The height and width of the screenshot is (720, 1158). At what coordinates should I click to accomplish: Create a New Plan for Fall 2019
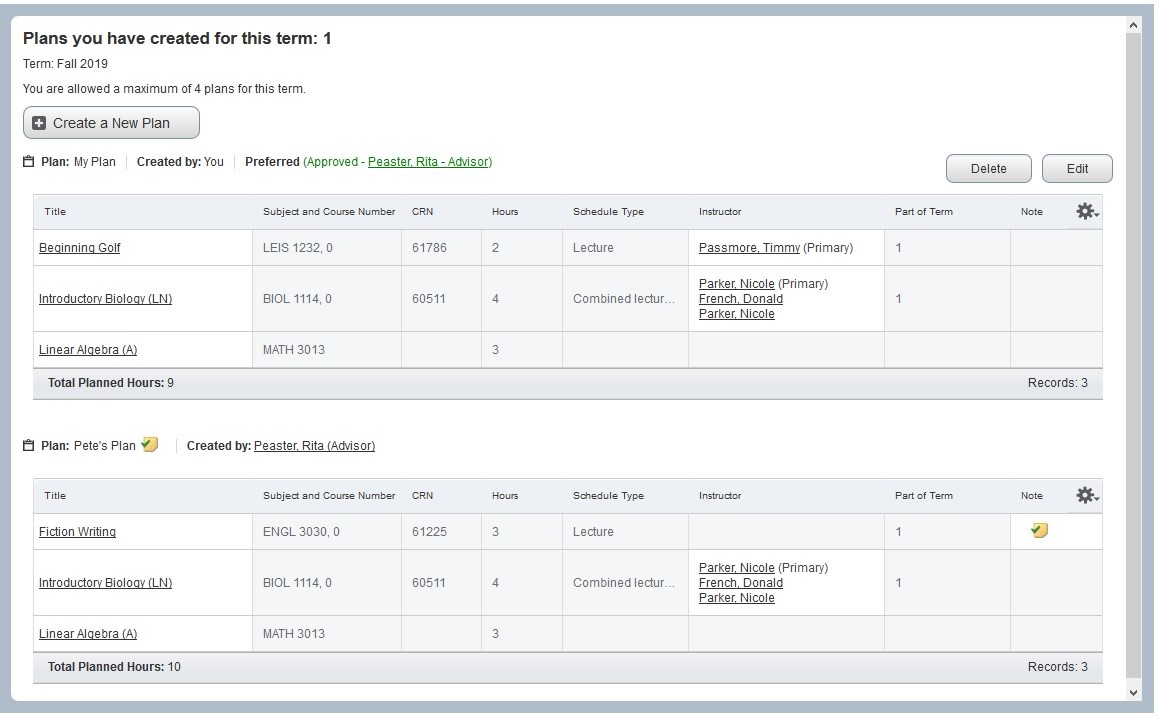click(110, 122)
